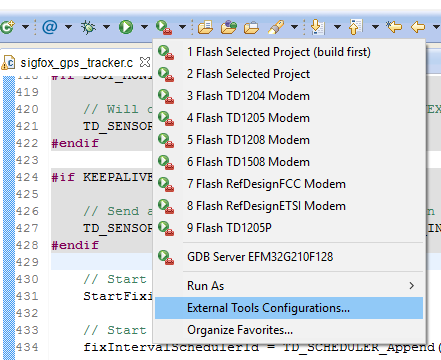Image resolution: width=441 pixels, height=360 pixels.
Task: Click the Debug bug icon
Action: [x=88, y=27]
